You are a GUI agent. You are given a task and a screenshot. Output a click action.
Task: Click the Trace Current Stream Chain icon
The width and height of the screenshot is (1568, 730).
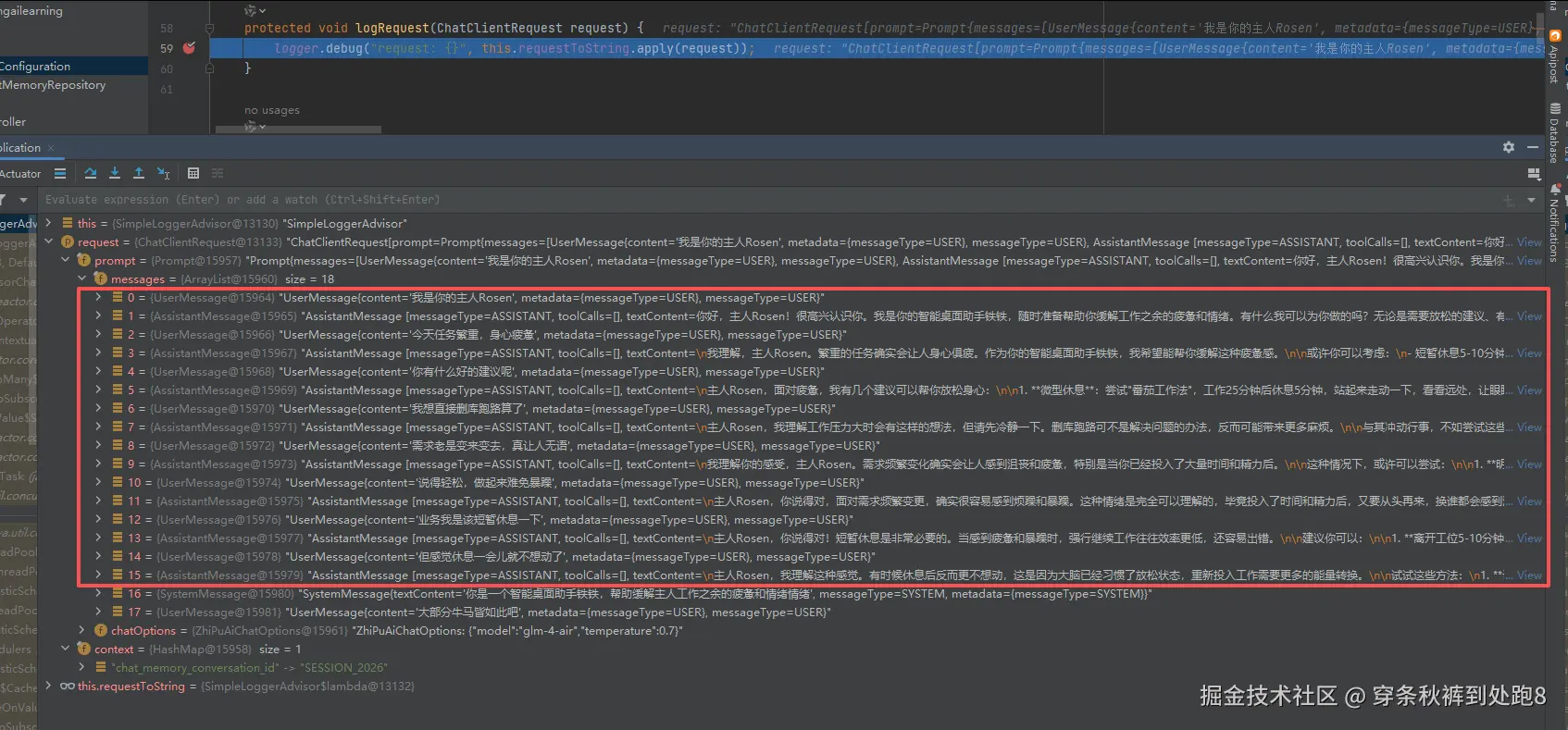coord(218,173)
